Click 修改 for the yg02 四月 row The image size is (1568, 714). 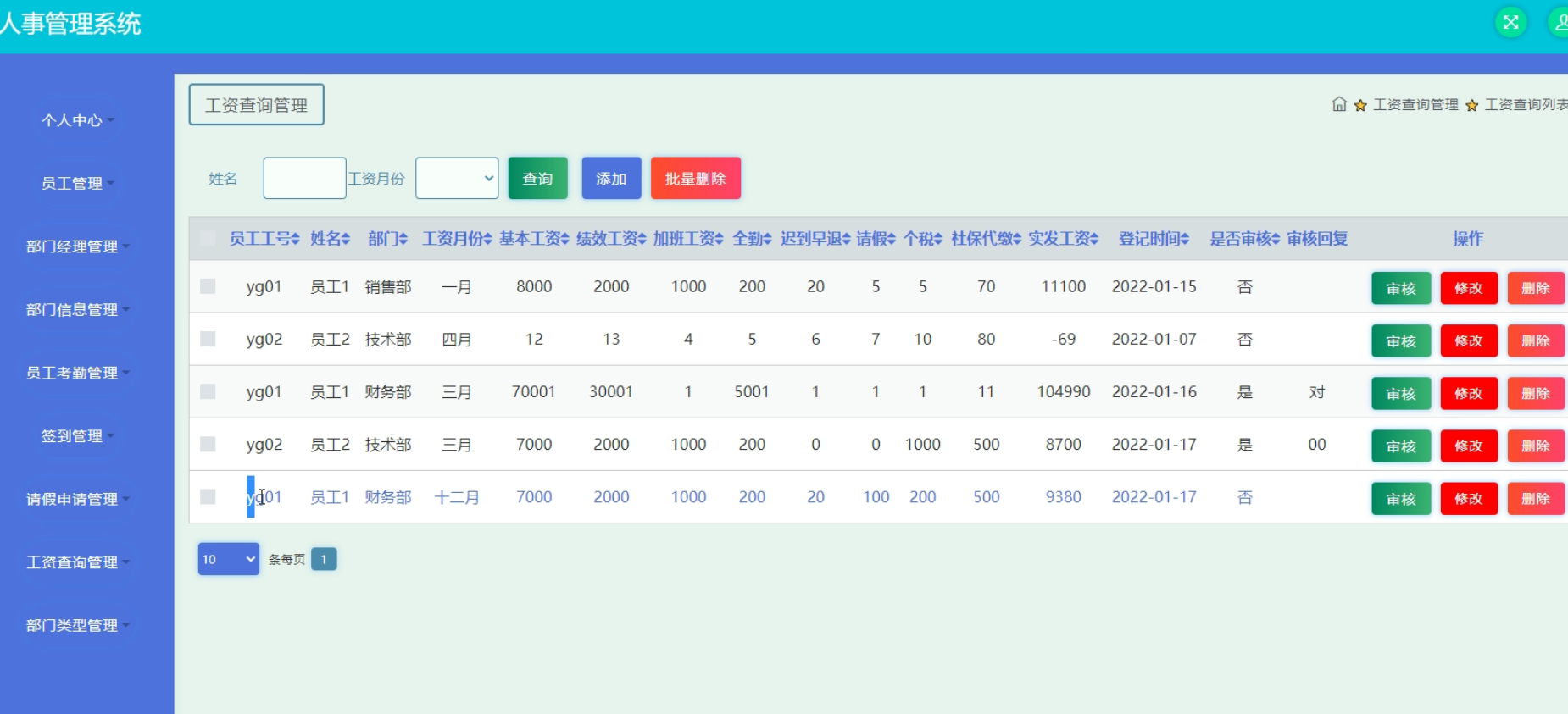(x=1469, y=340)
